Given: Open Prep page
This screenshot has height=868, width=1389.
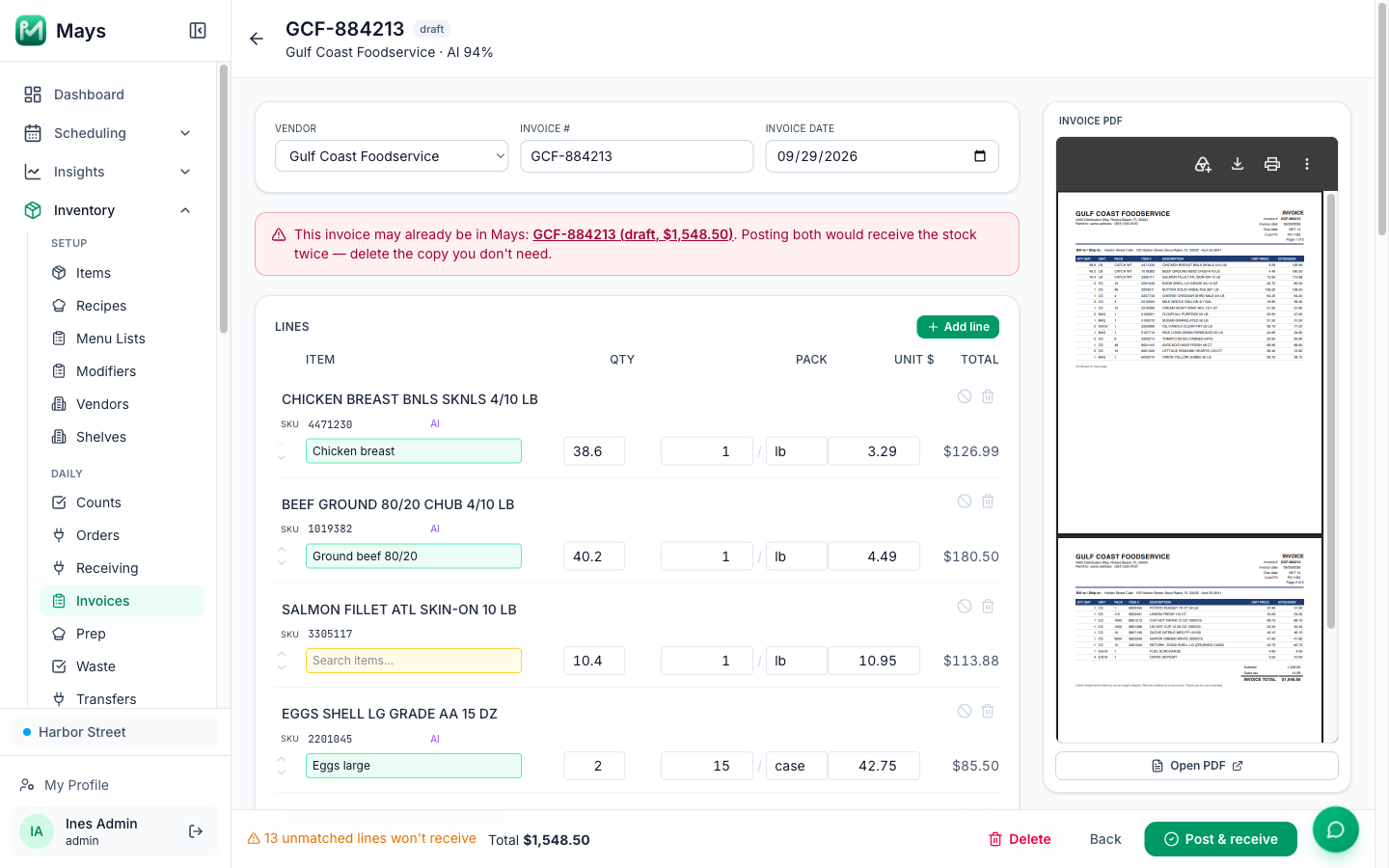Looking at the screenshot, I should (x=122, y=634).
